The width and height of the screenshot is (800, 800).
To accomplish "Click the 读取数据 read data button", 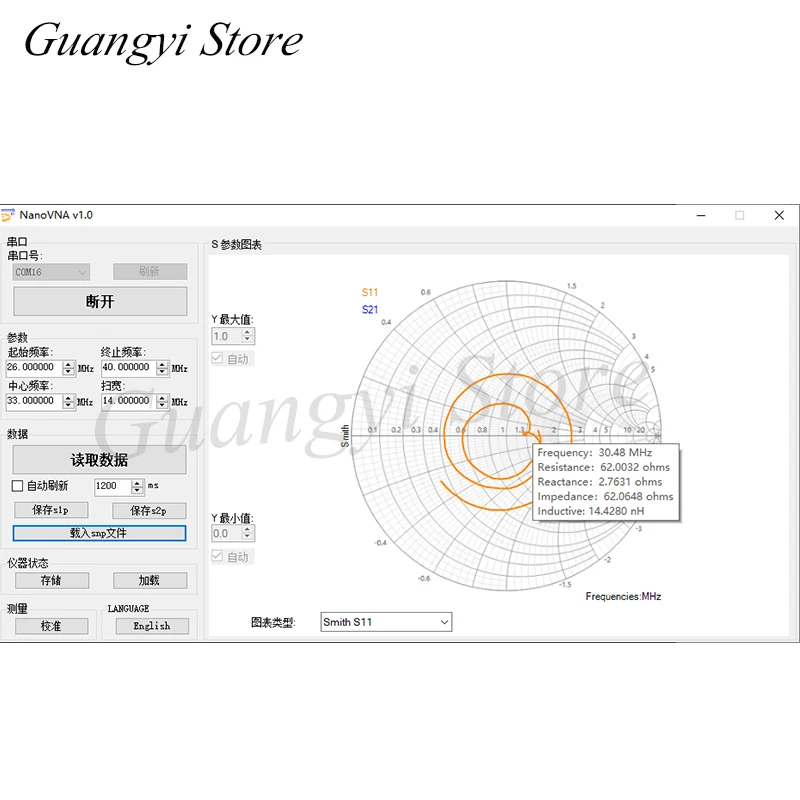I will point(99,460).
